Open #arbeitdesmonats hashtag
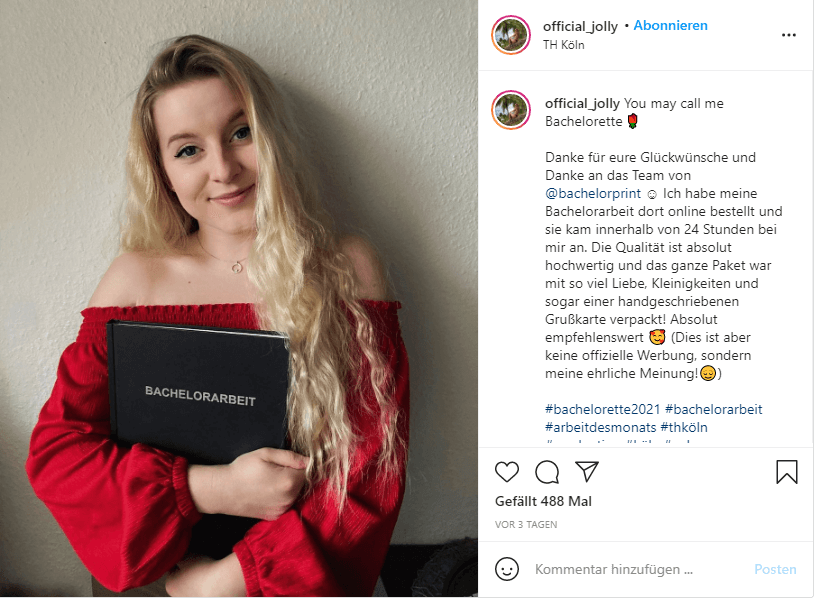Image resolution: width=815 pixels, height=598 pixels. click(600, 428)
